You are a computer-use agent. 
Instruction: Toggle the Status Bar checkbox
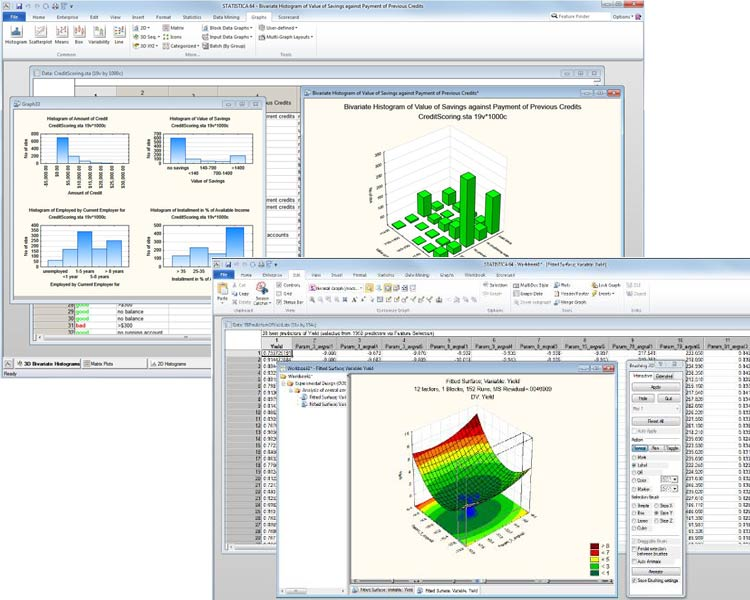[279, 302]
